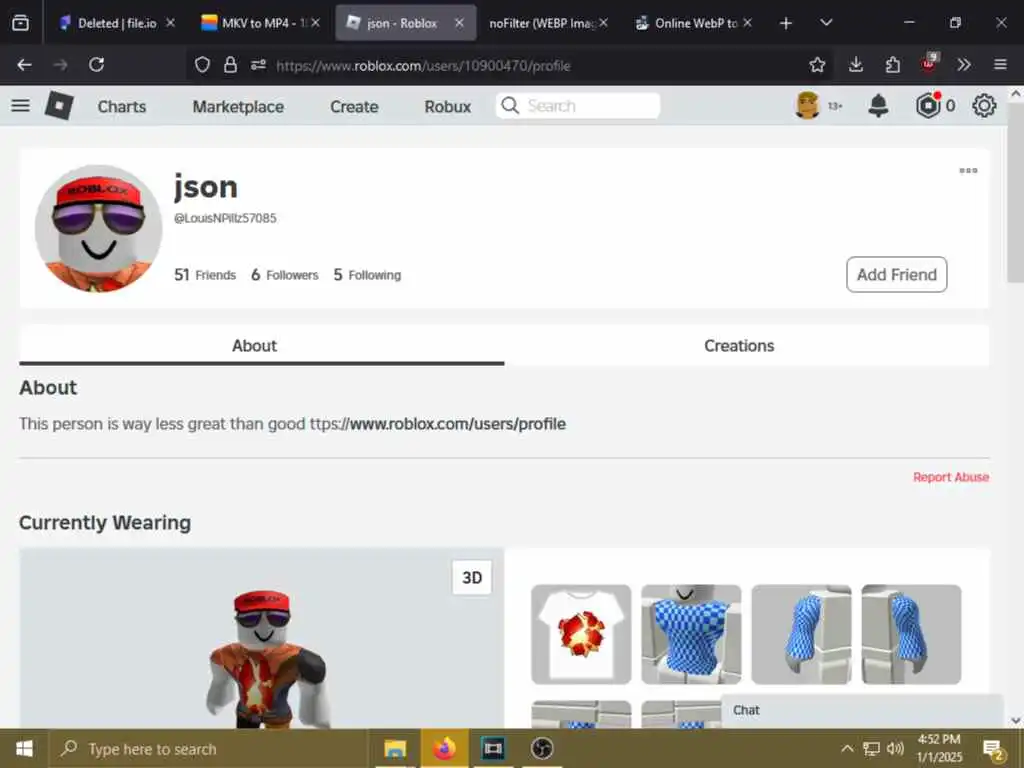This screenshot has width=1024, height=768.
Task: Toggle the 3D avatar view
Action: click(472, 577)
